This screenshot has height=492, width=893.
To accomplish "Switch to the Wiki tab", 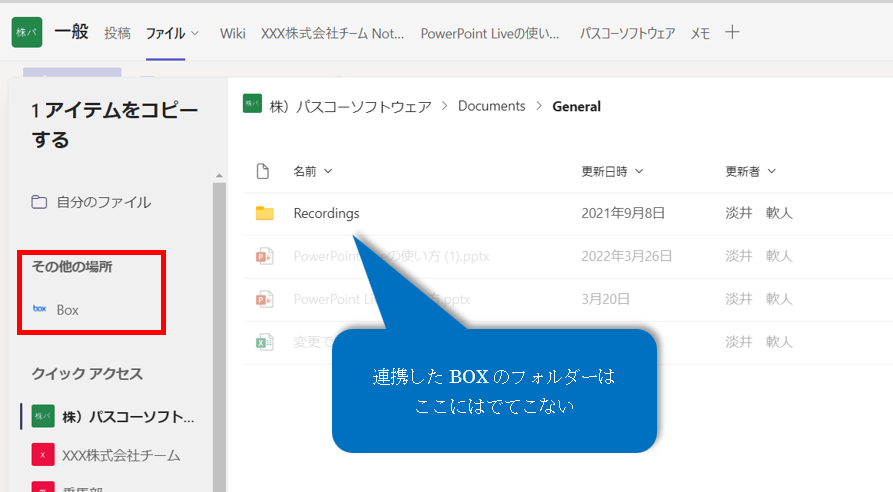I will (233, 33).
